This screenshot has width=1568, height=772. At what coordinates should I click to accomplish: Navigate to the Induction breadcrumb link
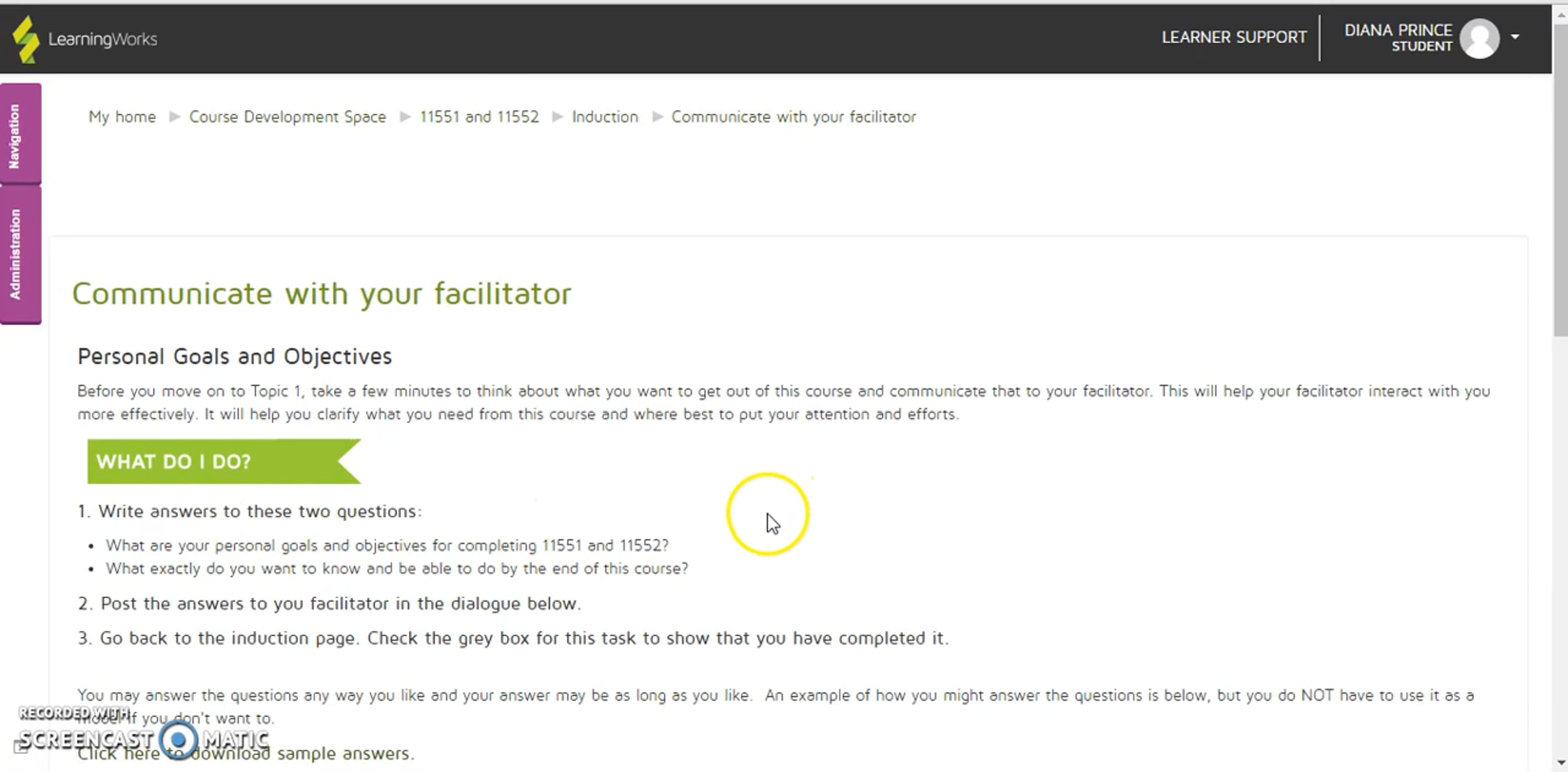point(605,117)
